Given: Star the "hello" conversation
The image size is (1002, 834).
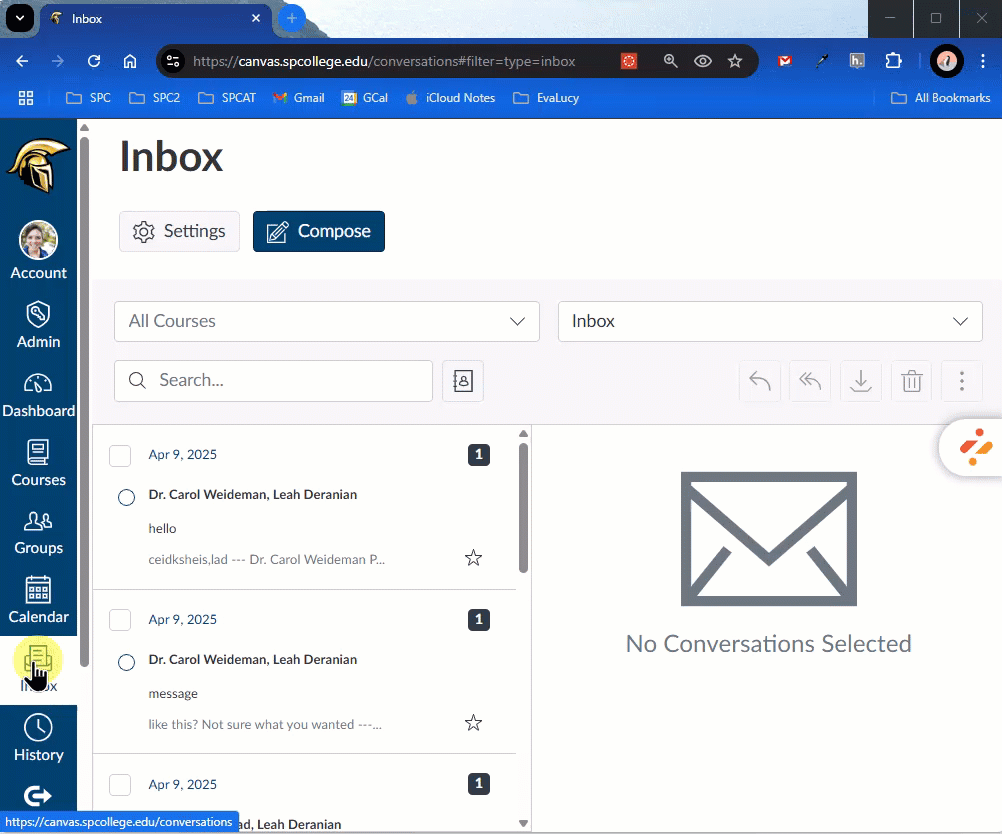Looking at the screenshot, I should (474, 558).
